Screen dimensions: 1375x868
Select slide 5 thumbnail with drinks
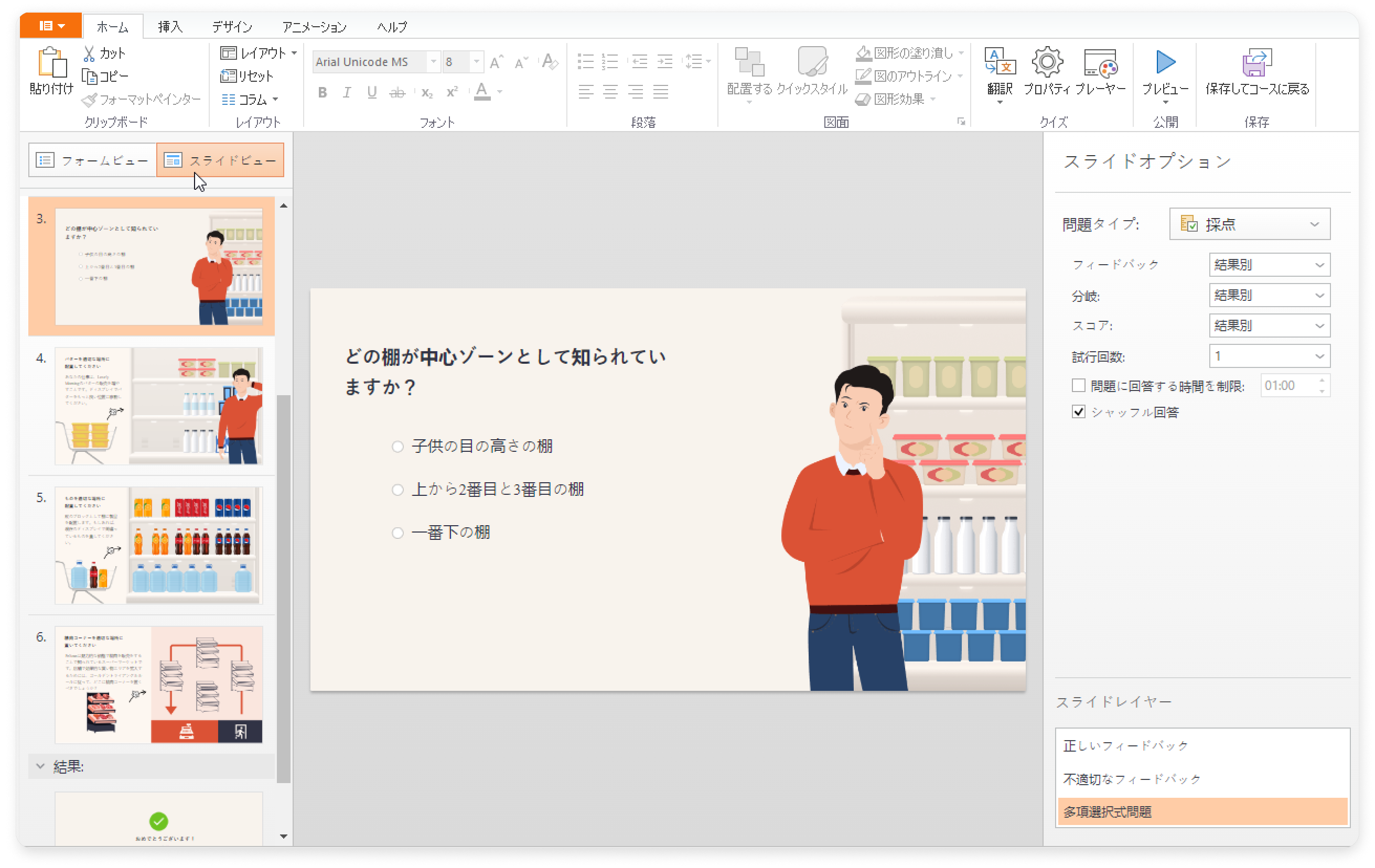159,546
